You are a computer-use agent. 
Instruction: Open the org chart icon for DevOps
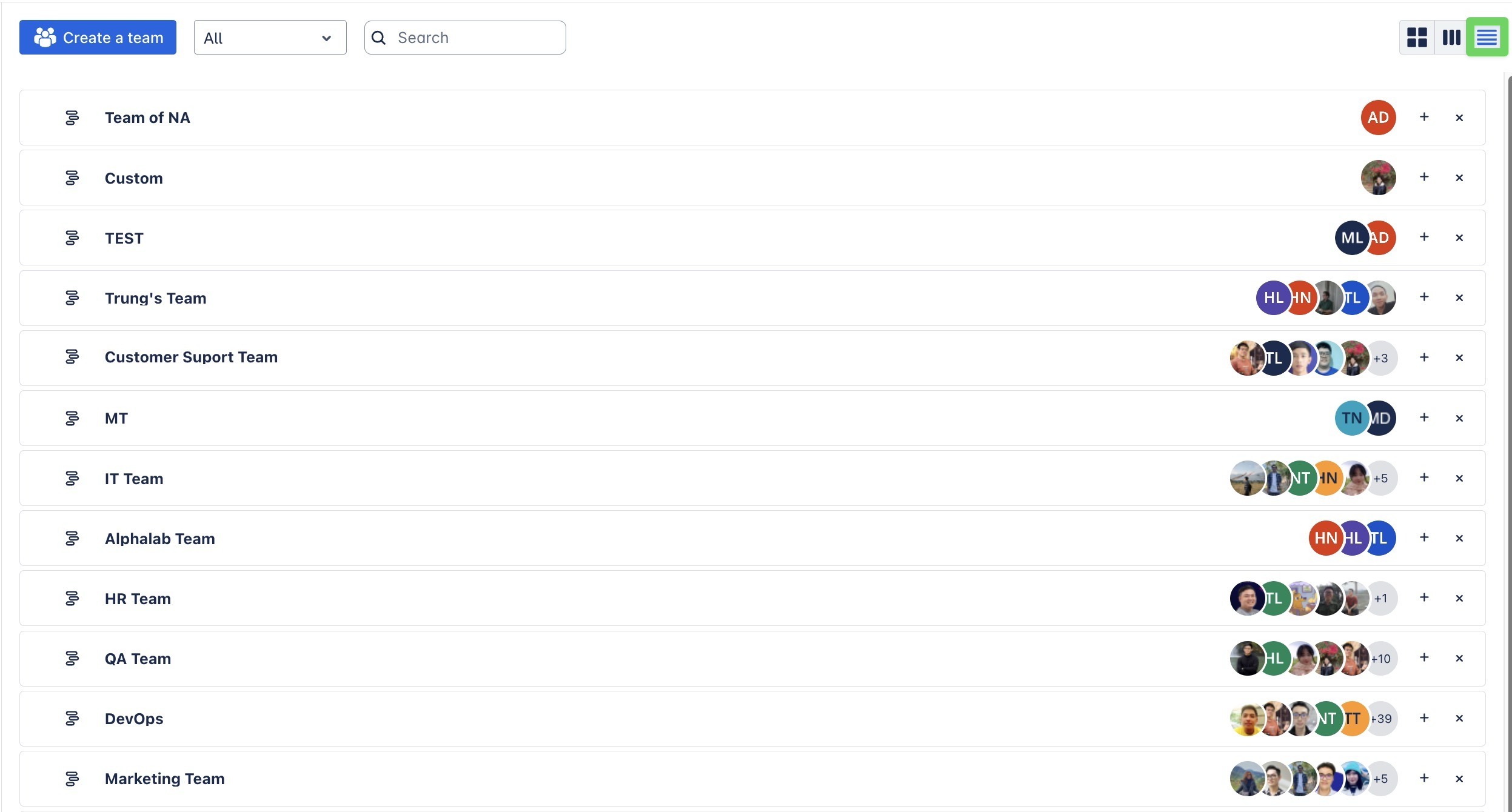[x=72, y=719]
